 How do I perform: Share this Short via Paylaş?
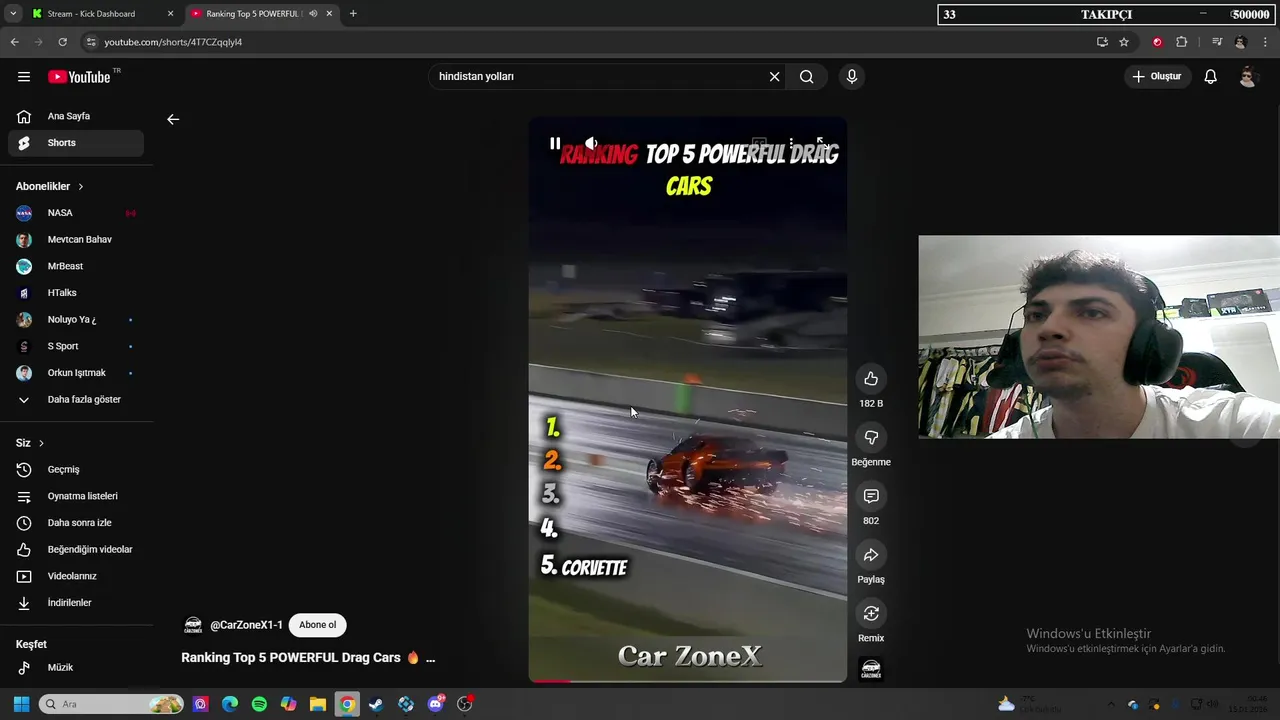coord(871,555)
